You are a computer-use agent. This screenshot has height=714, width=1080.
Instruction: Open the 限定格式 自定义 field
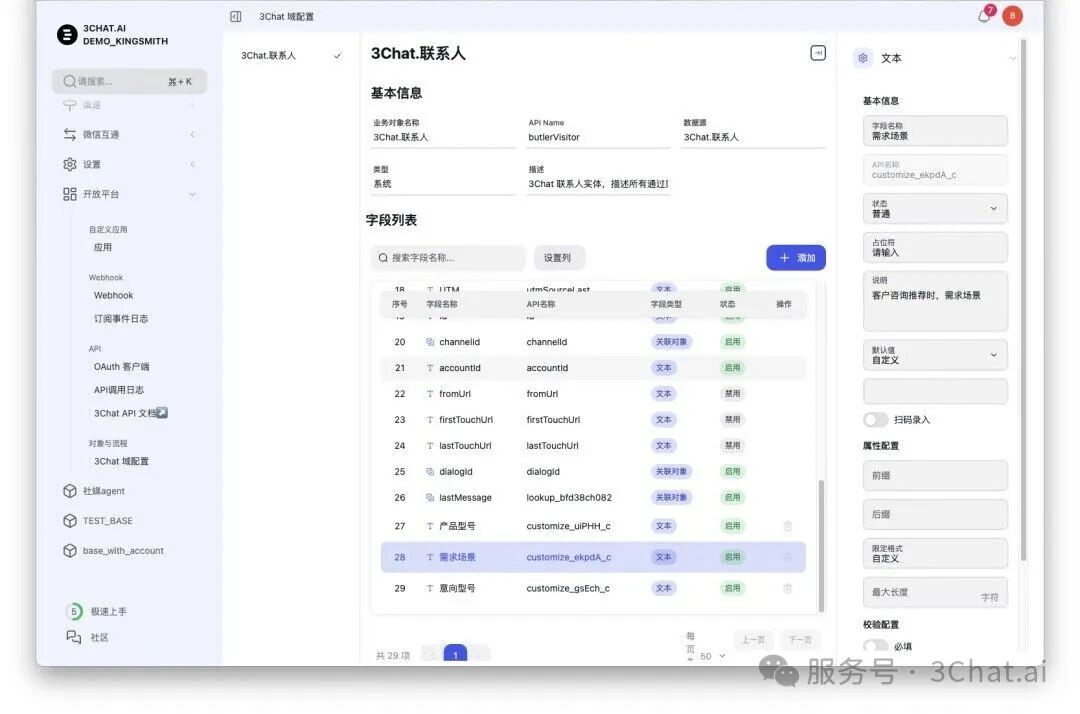click(x=935, y=554)
